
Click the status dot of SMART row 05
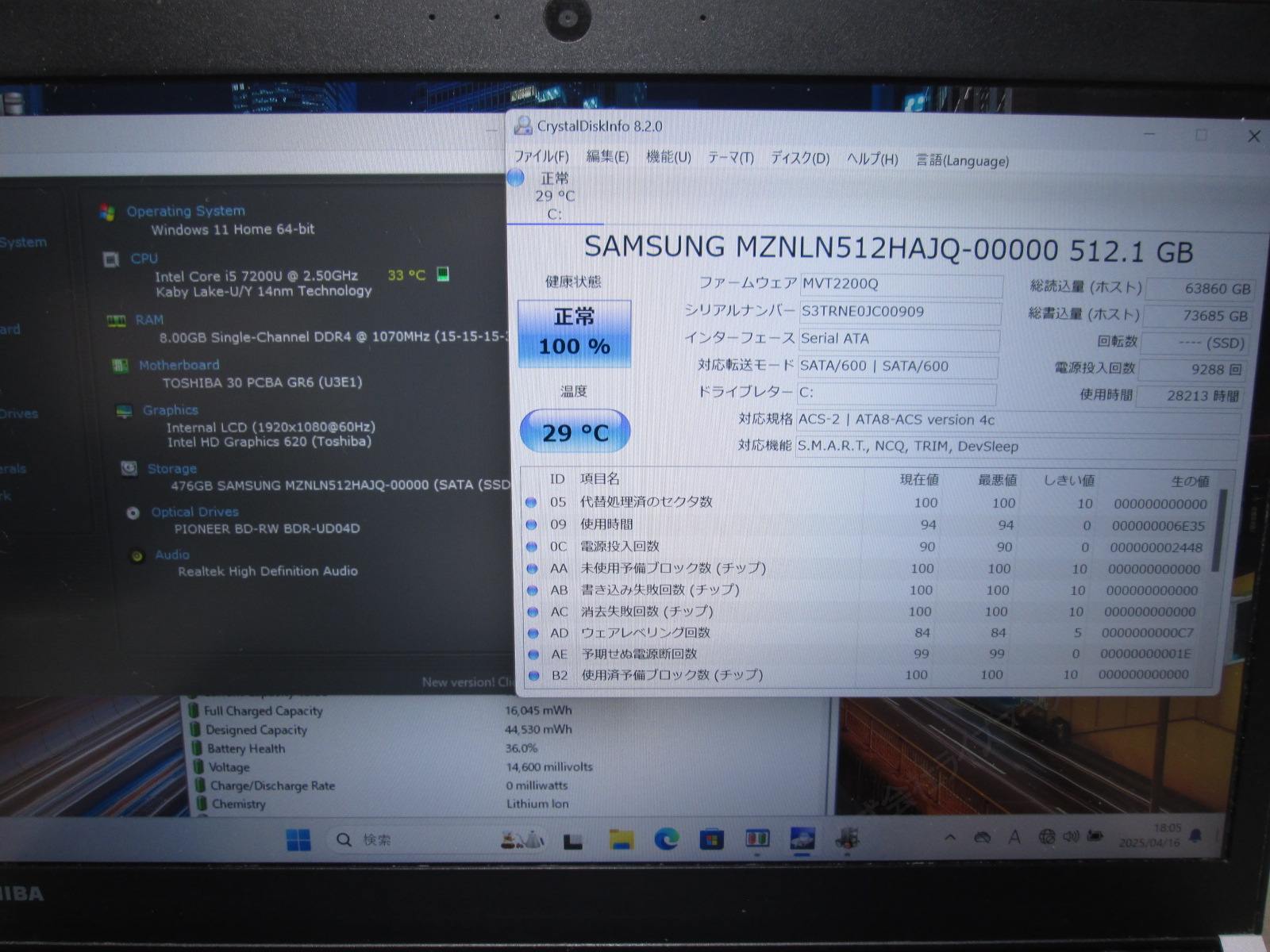[531, 502]
